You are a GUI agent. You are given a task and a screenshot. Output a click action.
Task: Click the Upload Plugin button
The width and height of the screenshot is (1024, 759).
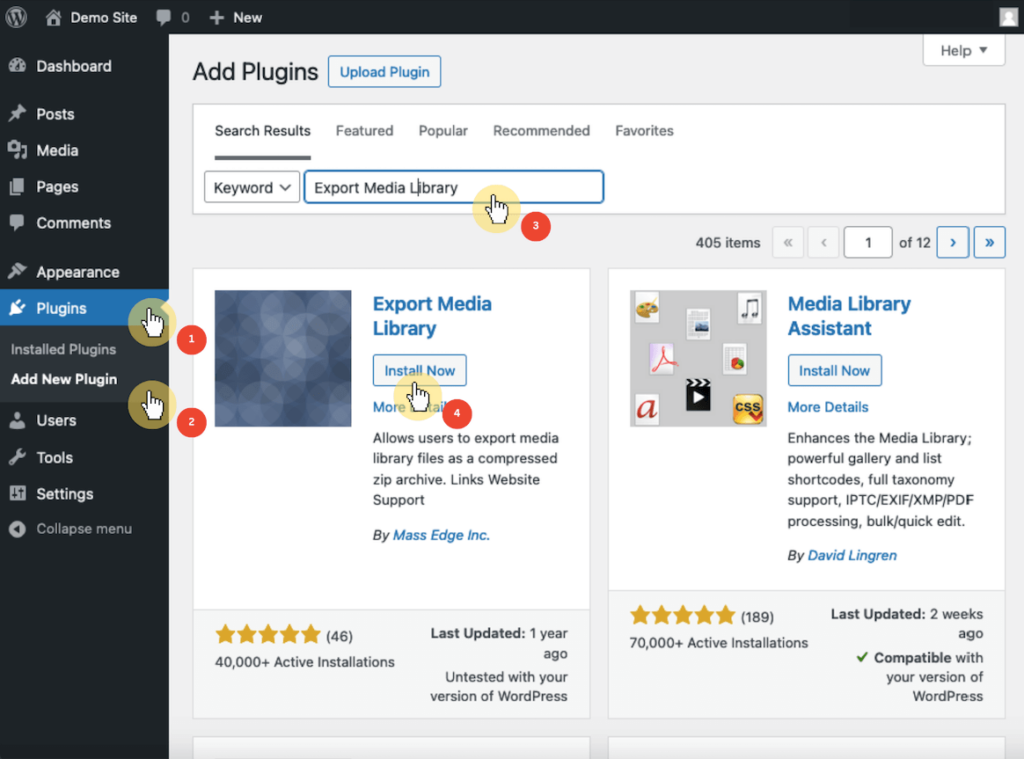click(x=384, y=72)
